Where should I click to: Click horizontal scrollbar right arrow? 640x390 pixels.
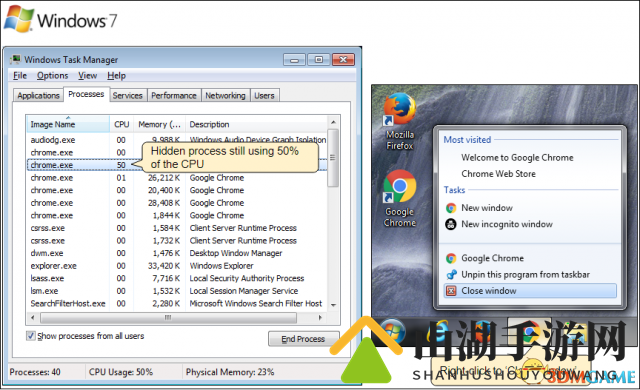[320, 317]
